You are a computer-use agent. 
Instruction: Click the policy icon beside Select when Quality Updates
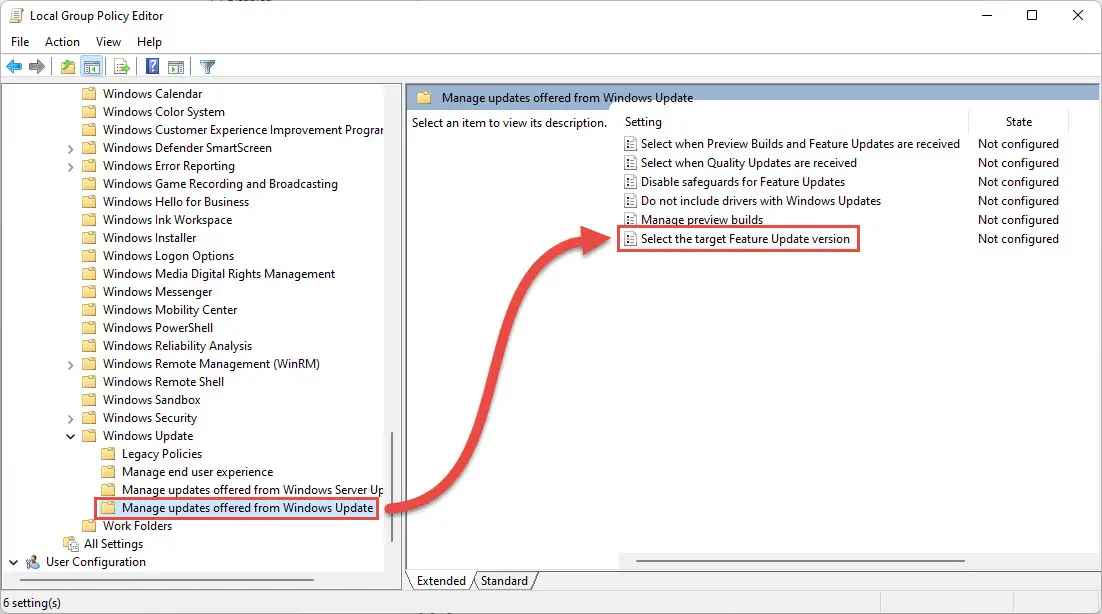tap(630, 163)
